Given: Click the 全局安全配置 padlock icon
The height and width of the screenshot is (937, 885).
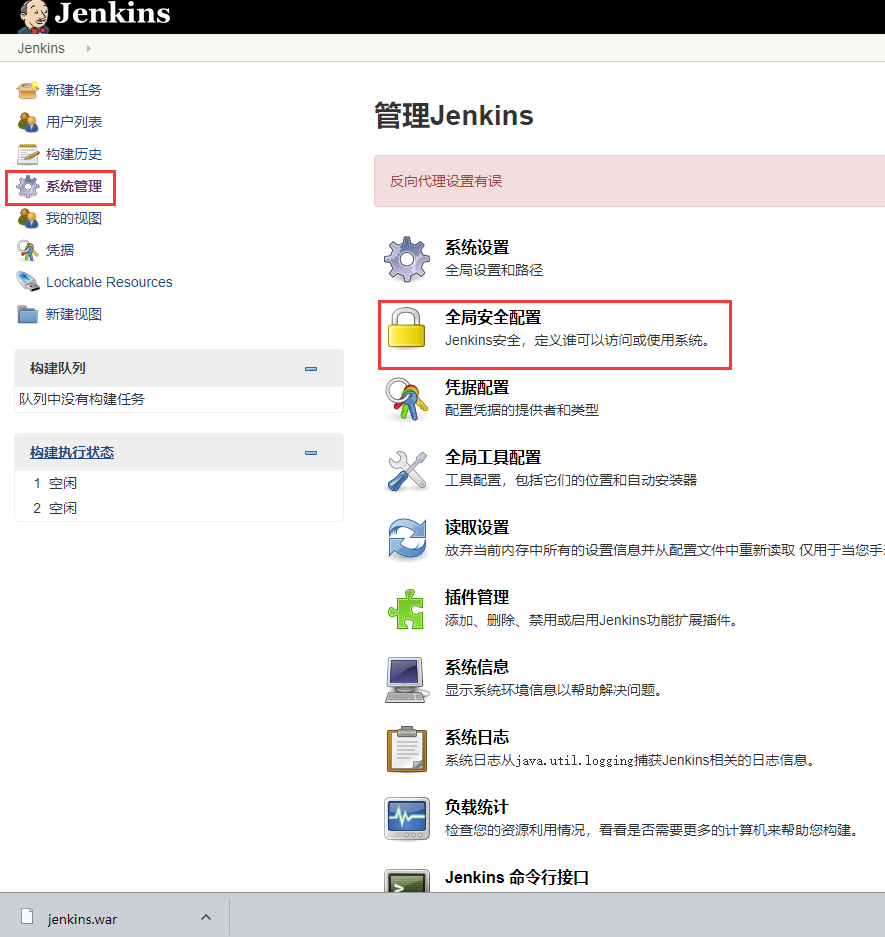Looking at the screenshot, I should [406, 327].
